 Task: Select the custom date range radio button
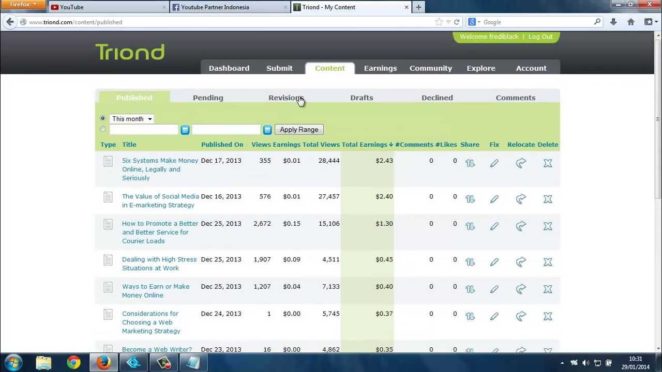pos(103,129)
